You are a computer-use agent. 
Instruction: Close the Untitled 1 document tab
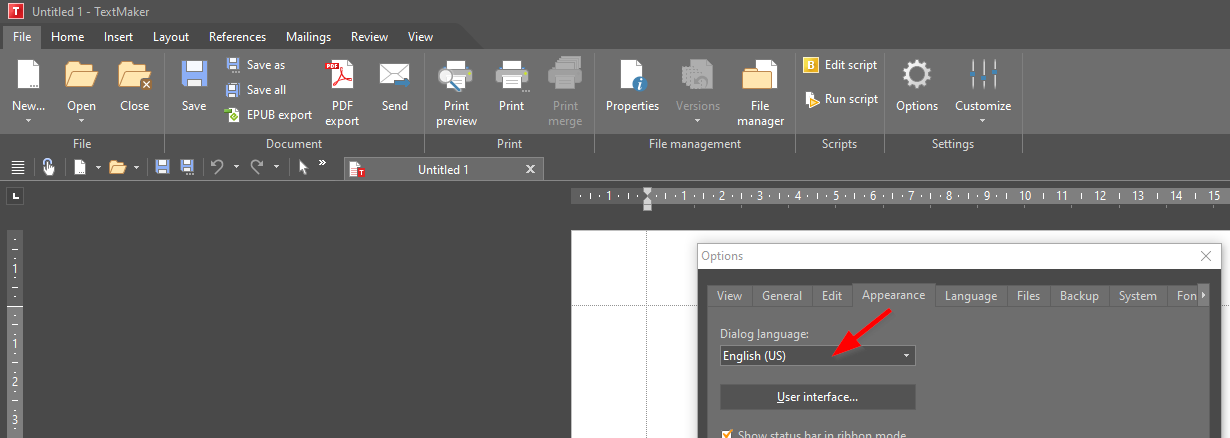point(531,170)
